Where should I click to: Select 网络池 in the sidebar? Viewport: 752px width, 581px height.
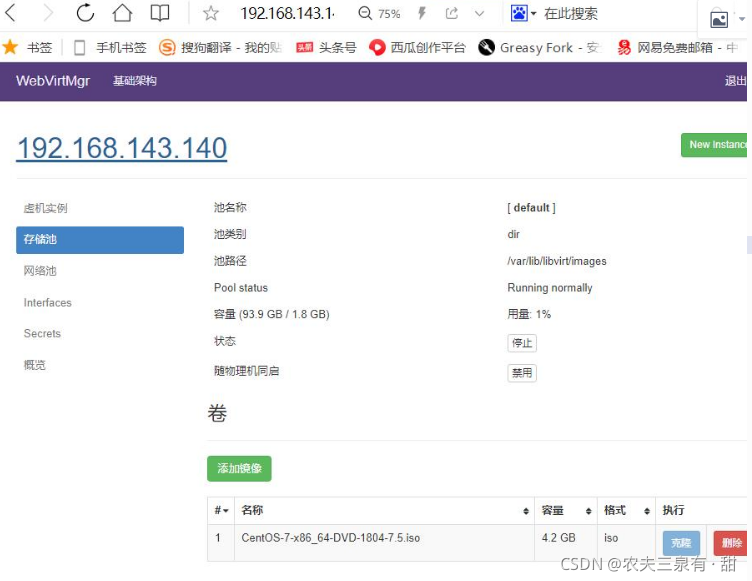(x=40, y=271)
